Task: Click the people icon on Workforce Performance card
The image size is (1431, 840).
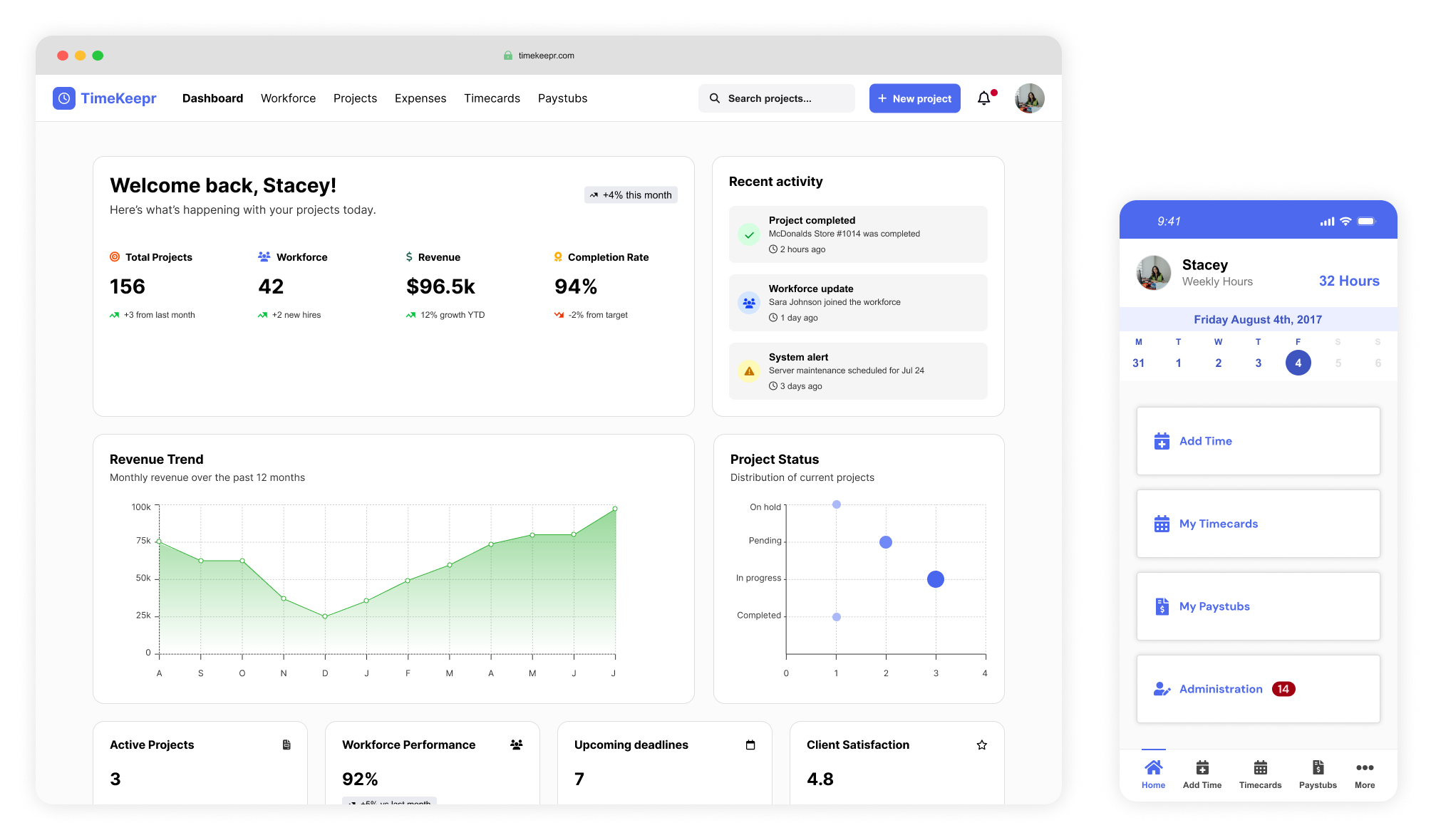Action: 517,745
